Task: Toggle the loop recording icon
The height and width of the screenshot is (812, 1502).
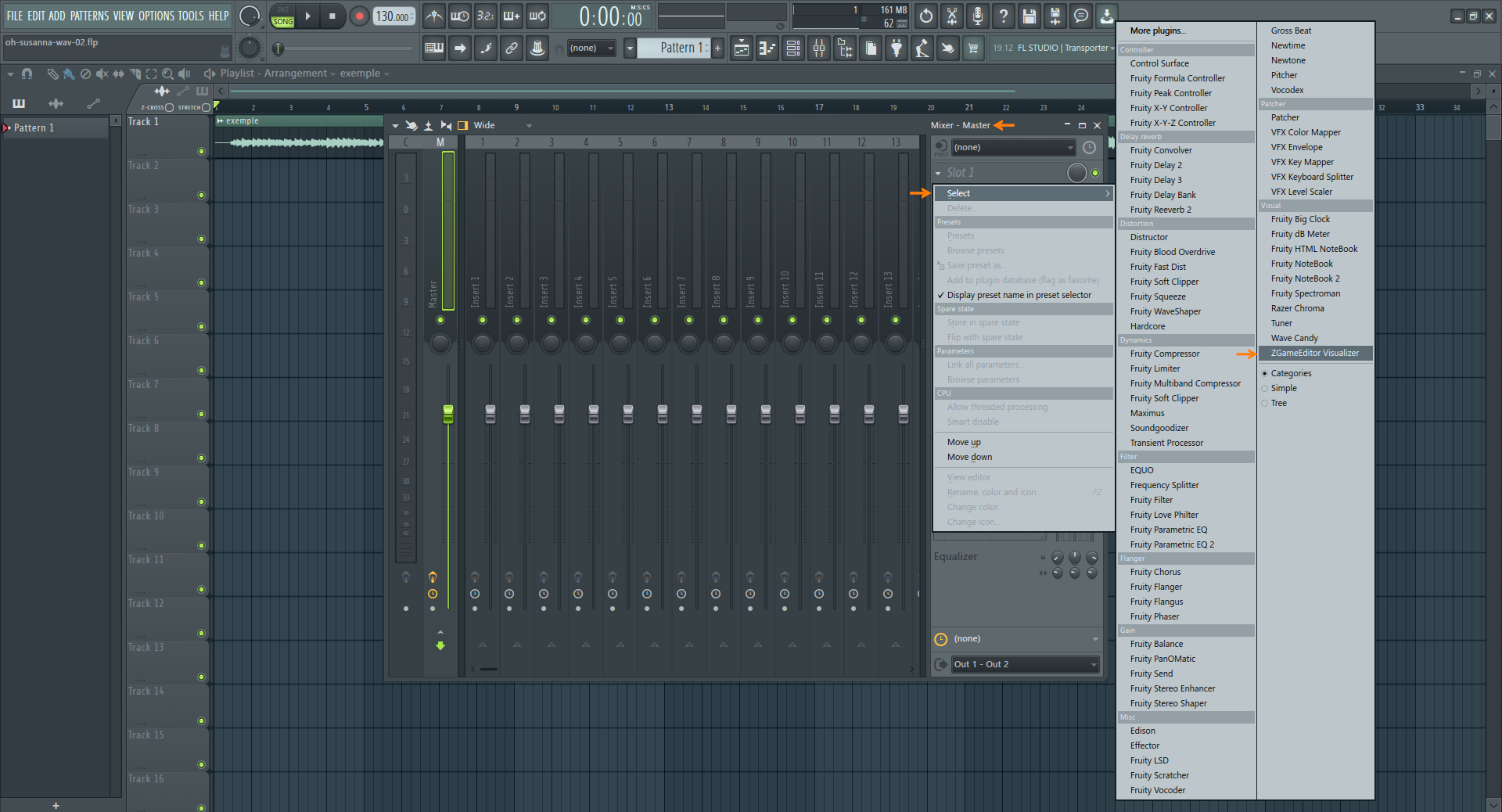Action: pyautogui.click(x=537, y=16)
